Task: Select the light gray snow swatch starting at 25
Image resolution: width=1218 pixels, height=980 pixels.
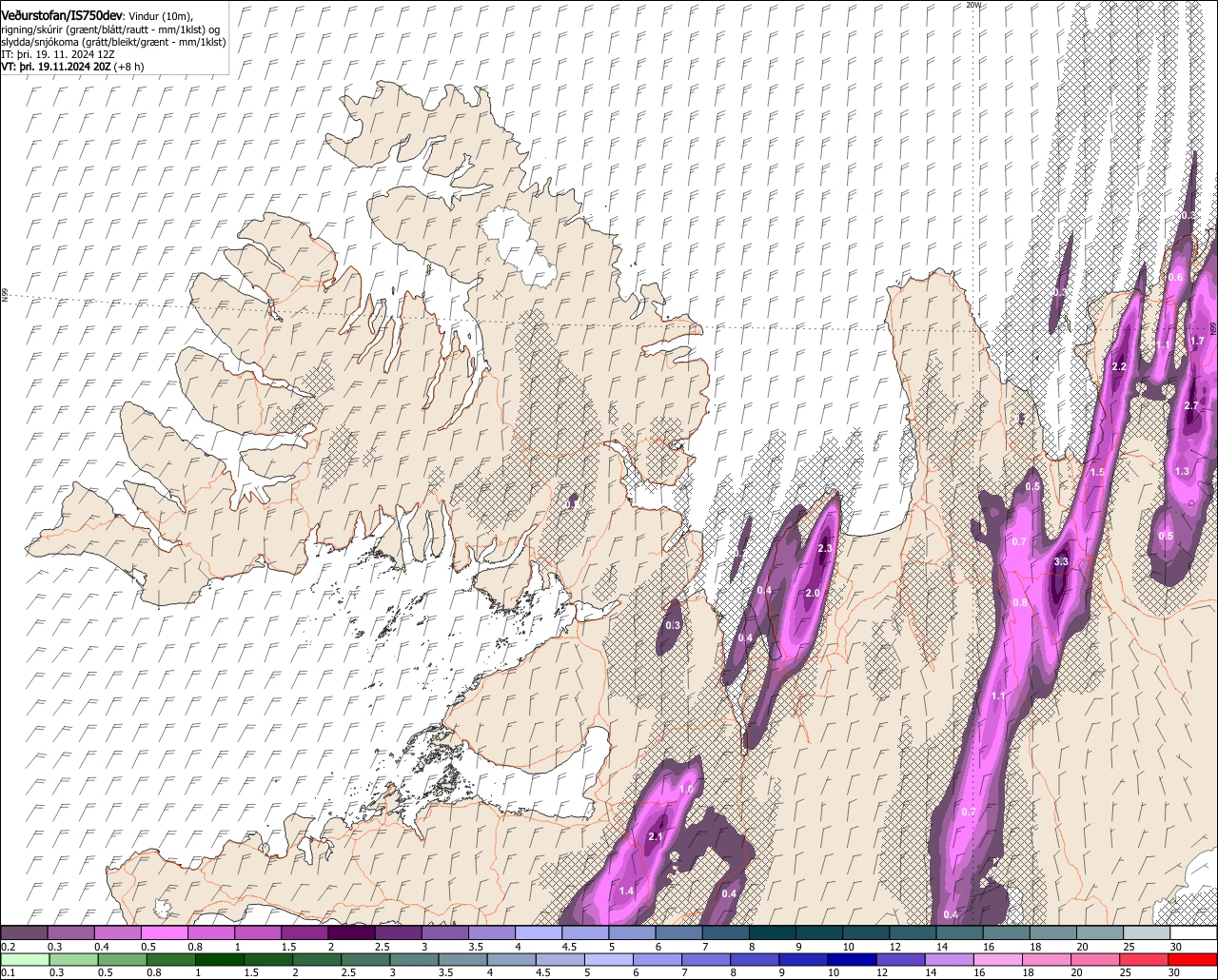Action: [1147, 932]
